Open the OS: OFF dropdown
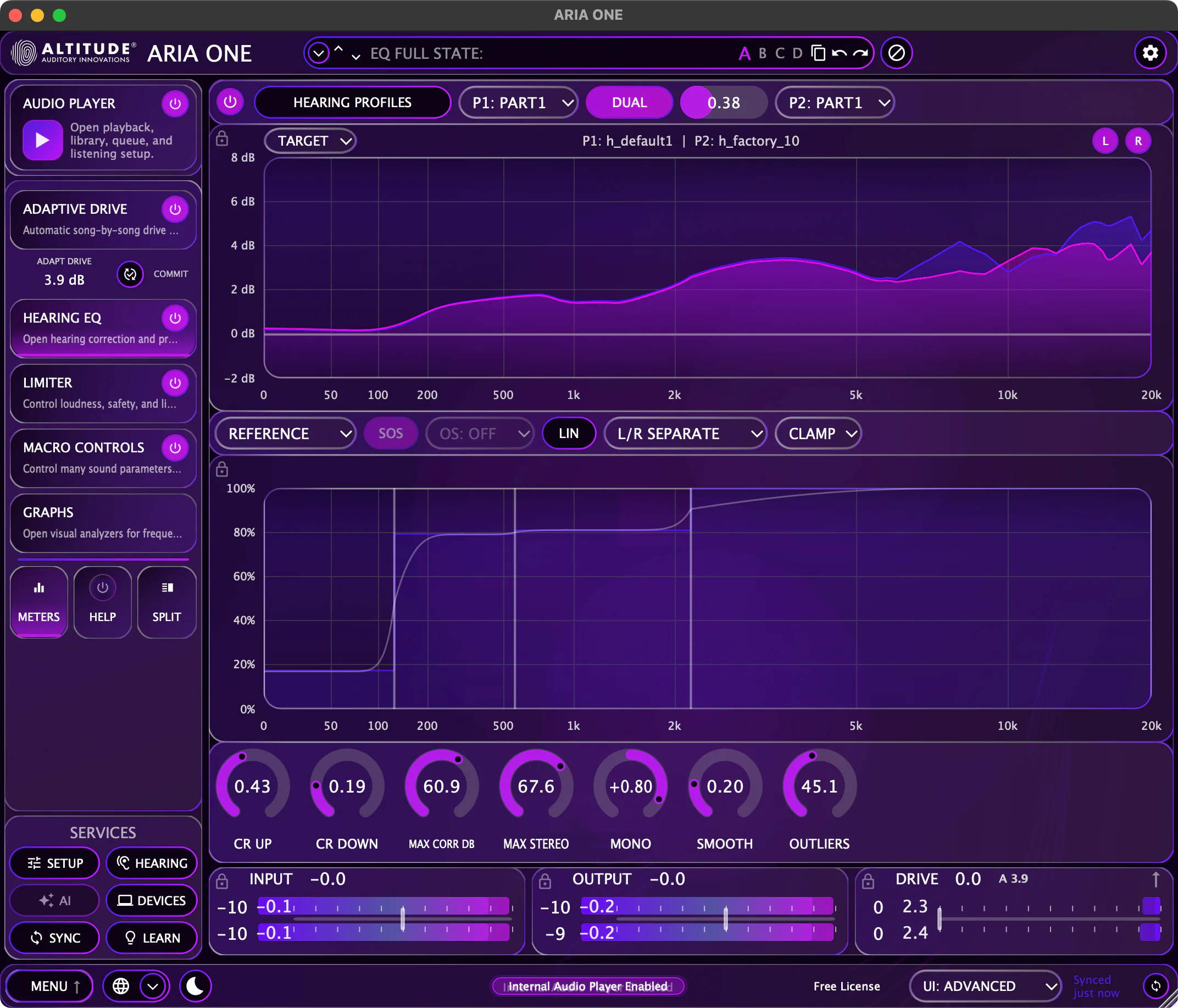This screenshot has width=1178, height=1008. 480,434
